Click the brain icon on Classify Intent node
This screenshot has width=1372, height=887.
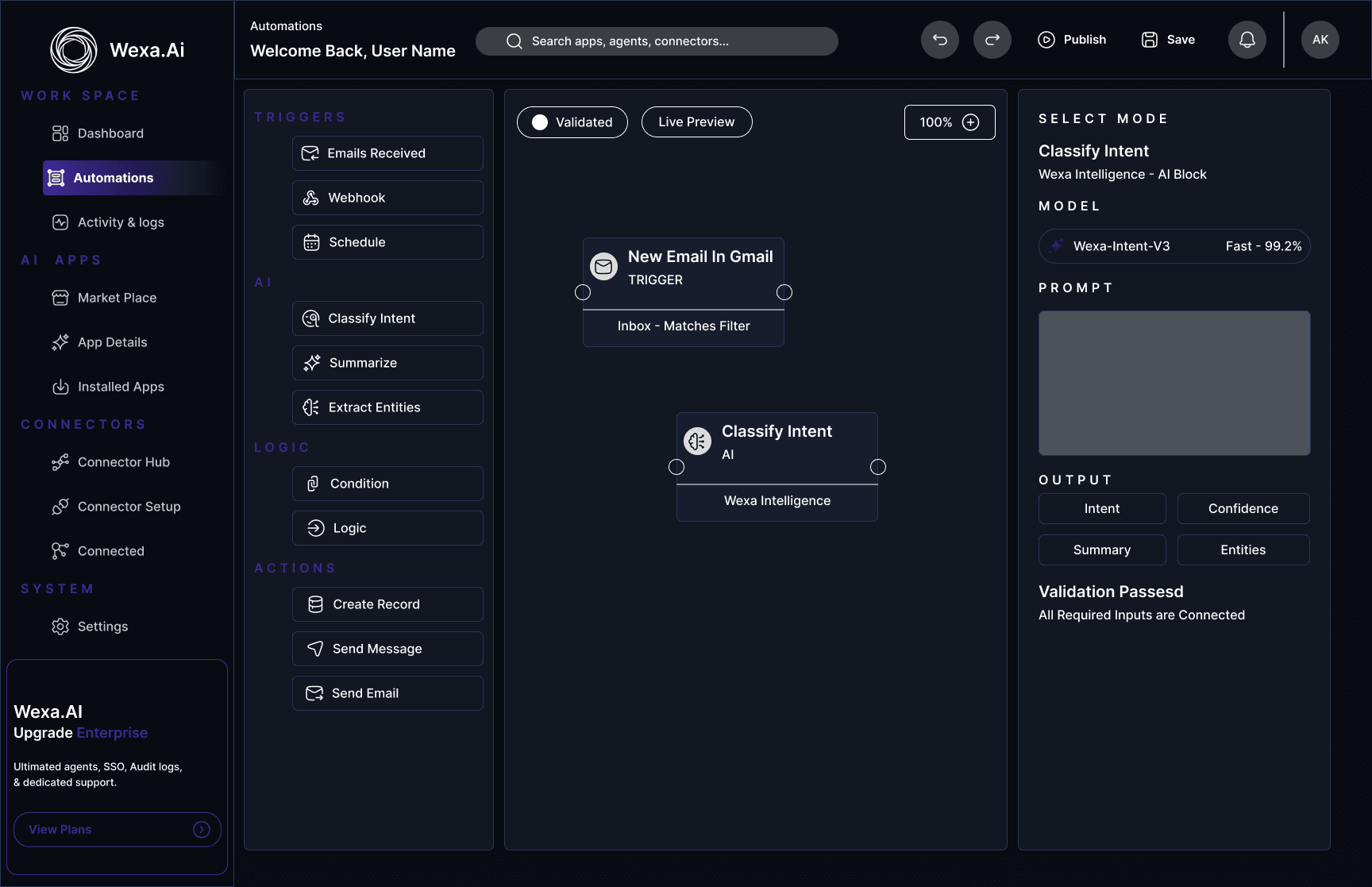(x=697, y=442)
